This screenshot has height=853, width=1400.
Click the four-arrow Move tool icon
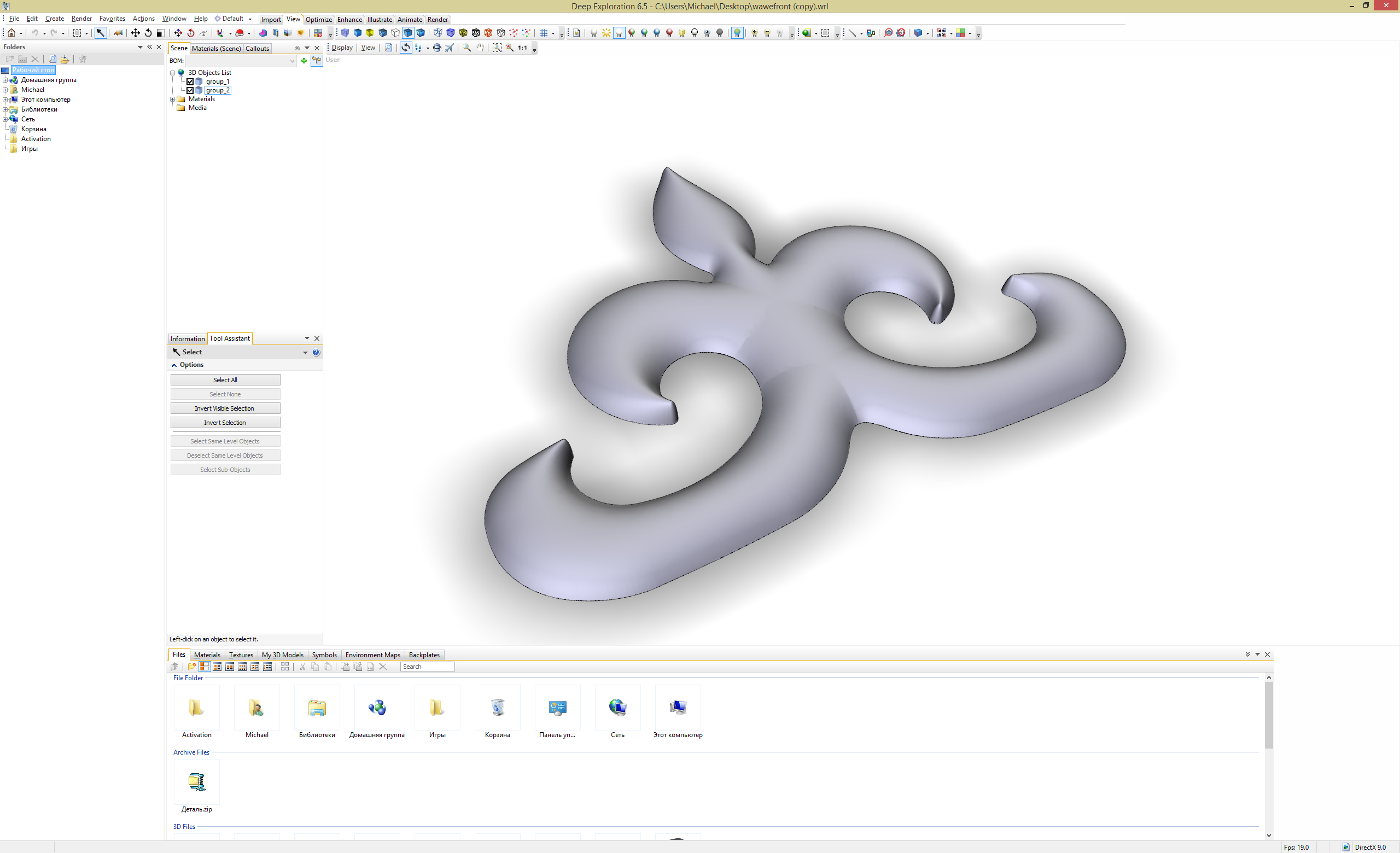click(135, 33)
